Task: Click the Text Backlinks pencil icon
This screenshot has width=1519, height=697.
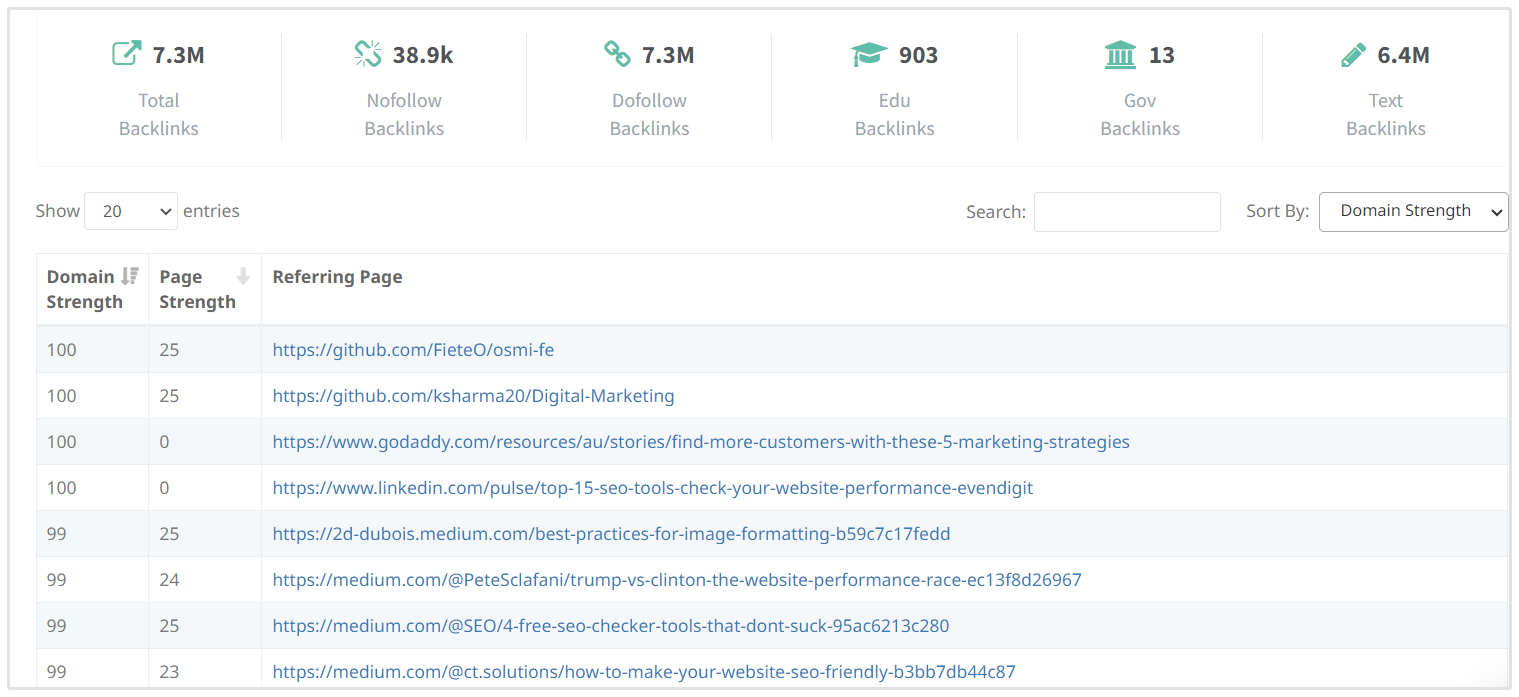Action: click(1353, 55)
